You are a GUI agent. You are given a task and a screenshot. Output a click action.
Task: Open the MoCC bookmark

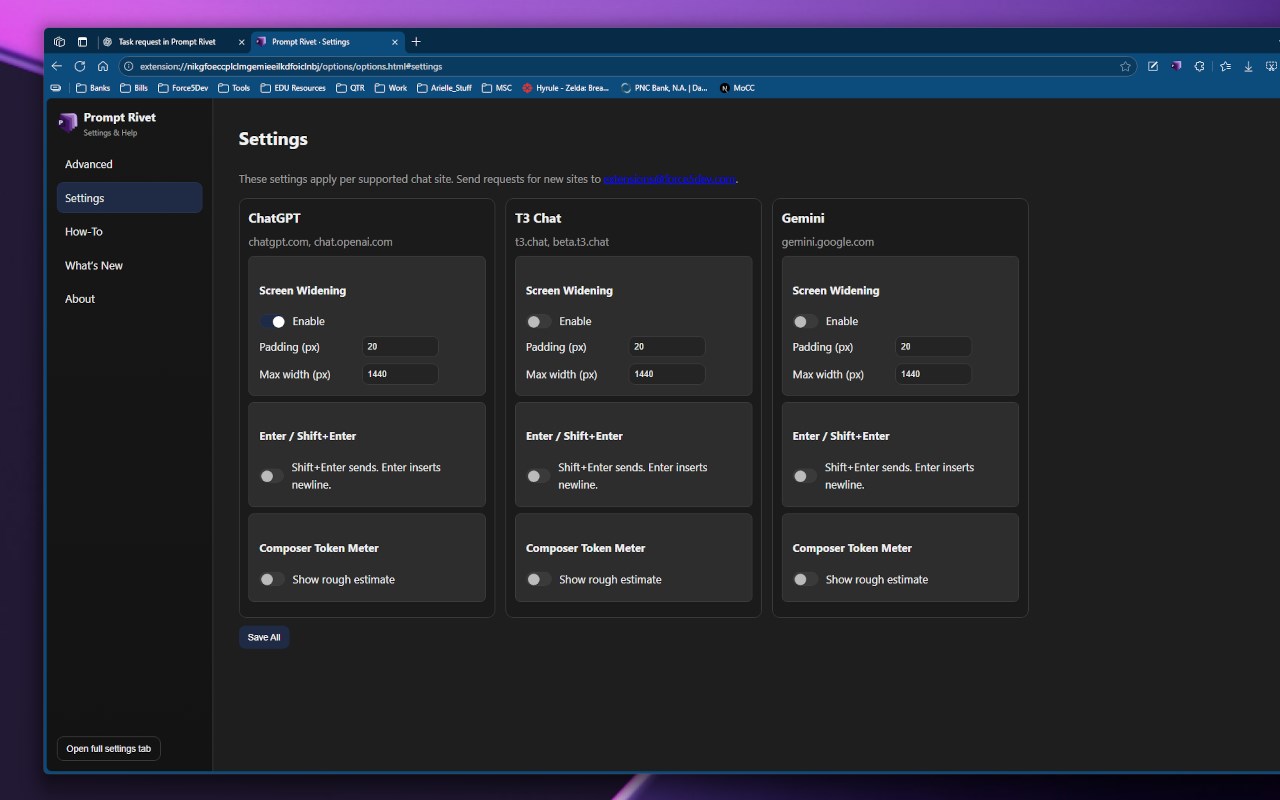click(737, 88)
